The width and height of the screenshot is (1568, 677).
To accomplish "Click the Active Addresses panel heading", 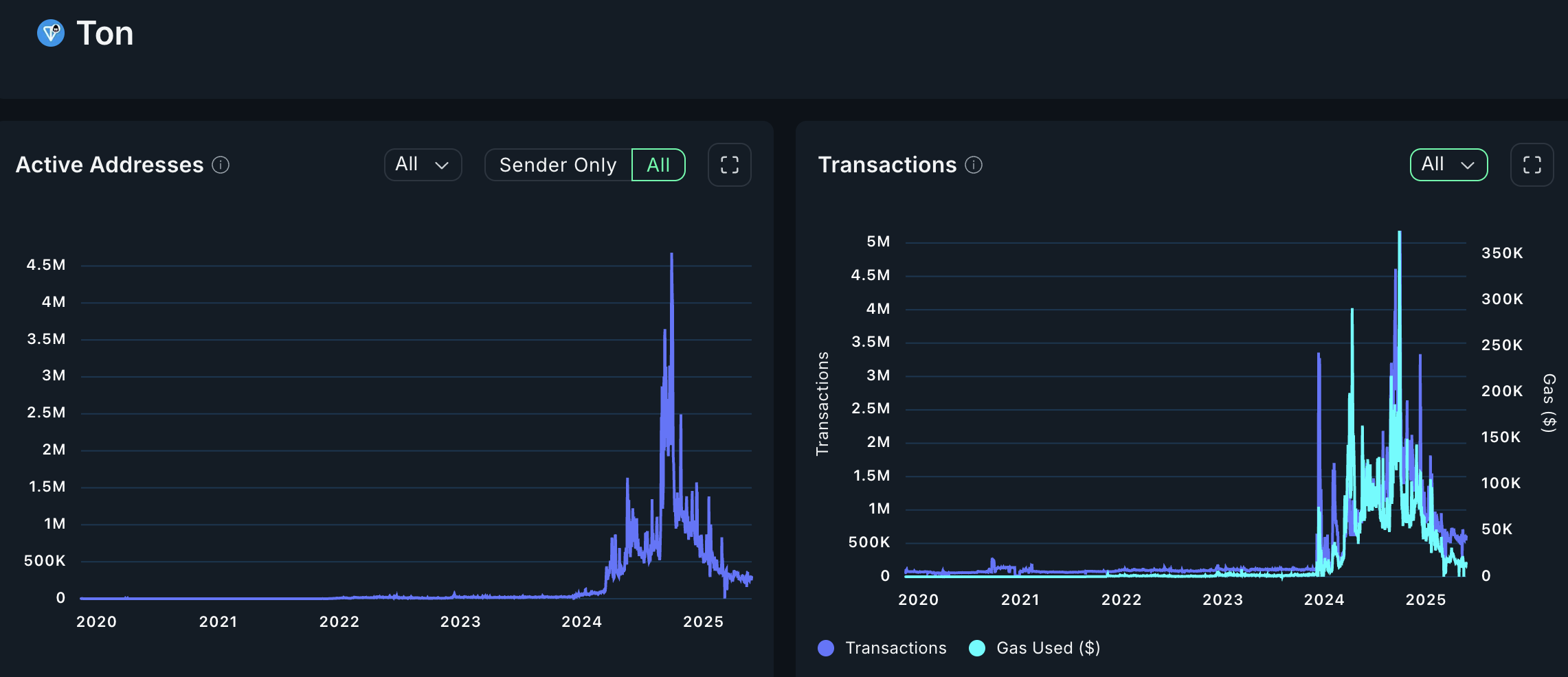I will [110, 165].
